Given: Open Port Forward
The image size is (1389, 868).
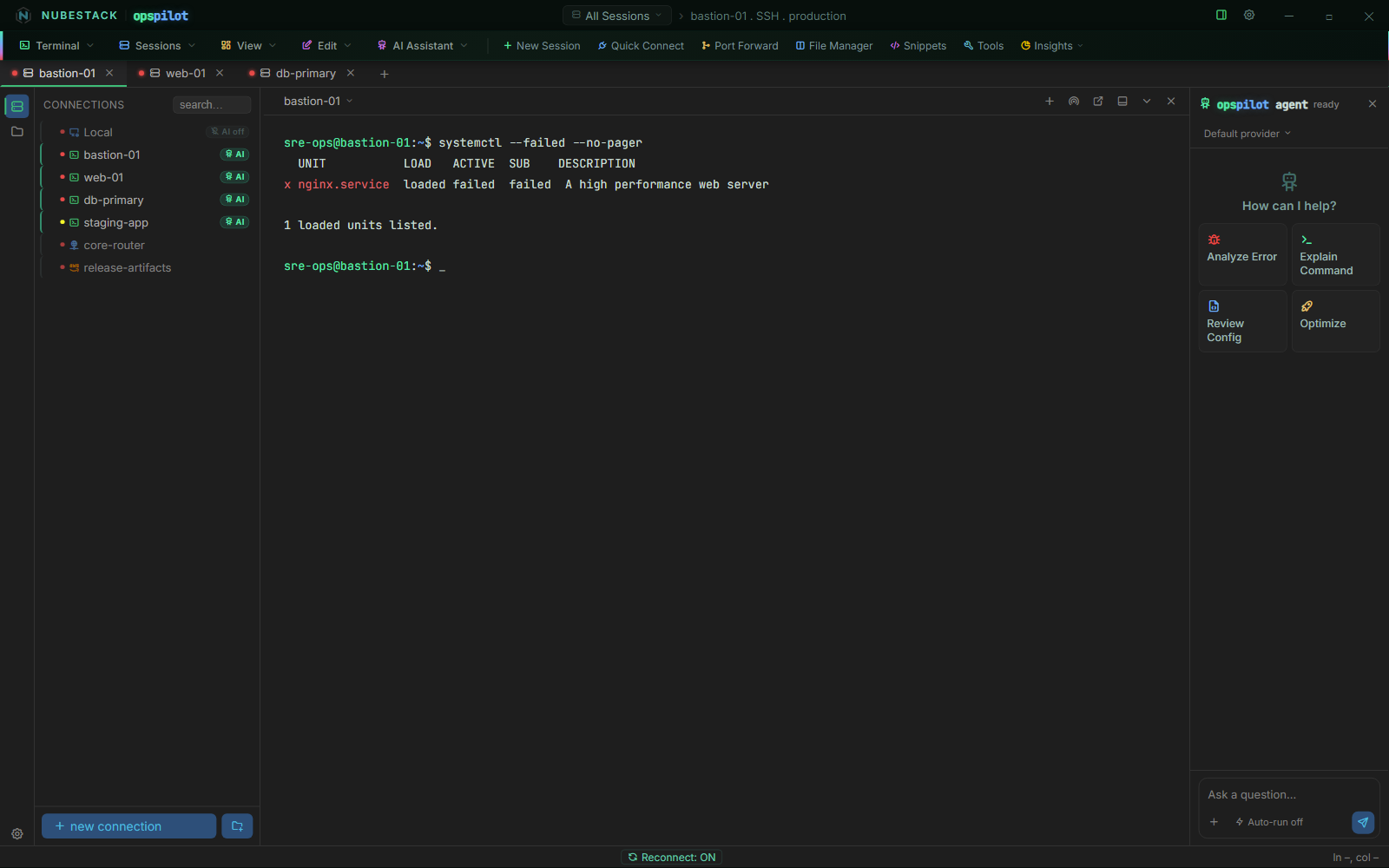Looking at the screenshot, I should (x=740, y=46).
